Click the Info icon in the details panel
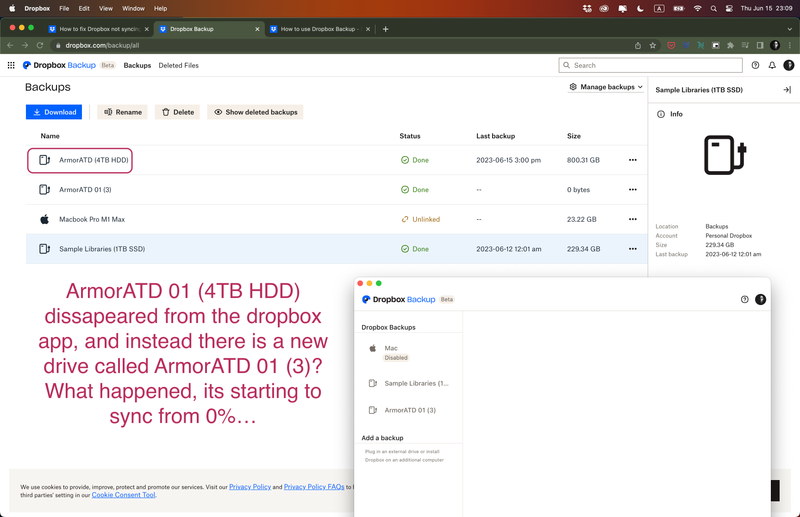Image resolution: width=800 pixels, height=517 pixels. 661,114
